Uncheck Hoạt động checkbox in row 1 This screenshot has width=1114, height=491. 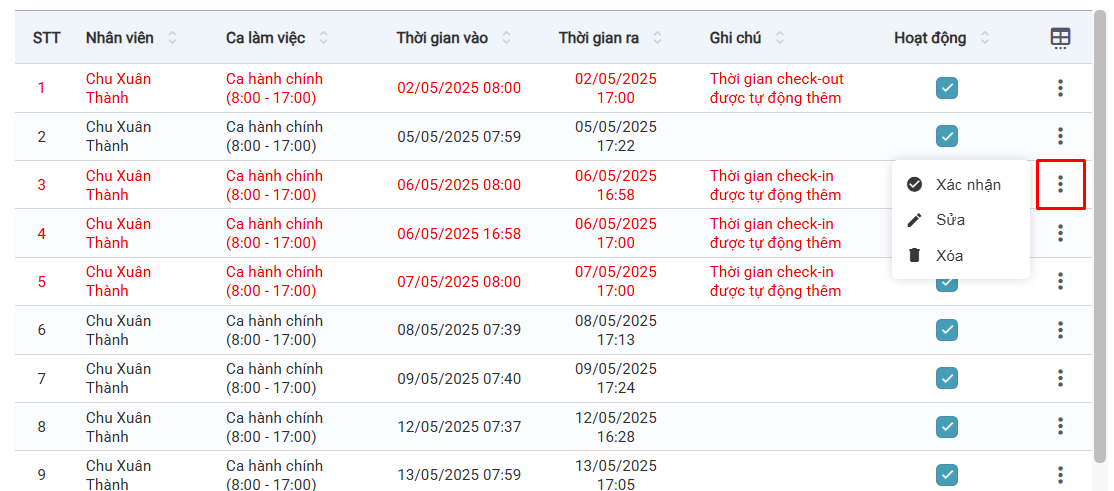[947, 88]
